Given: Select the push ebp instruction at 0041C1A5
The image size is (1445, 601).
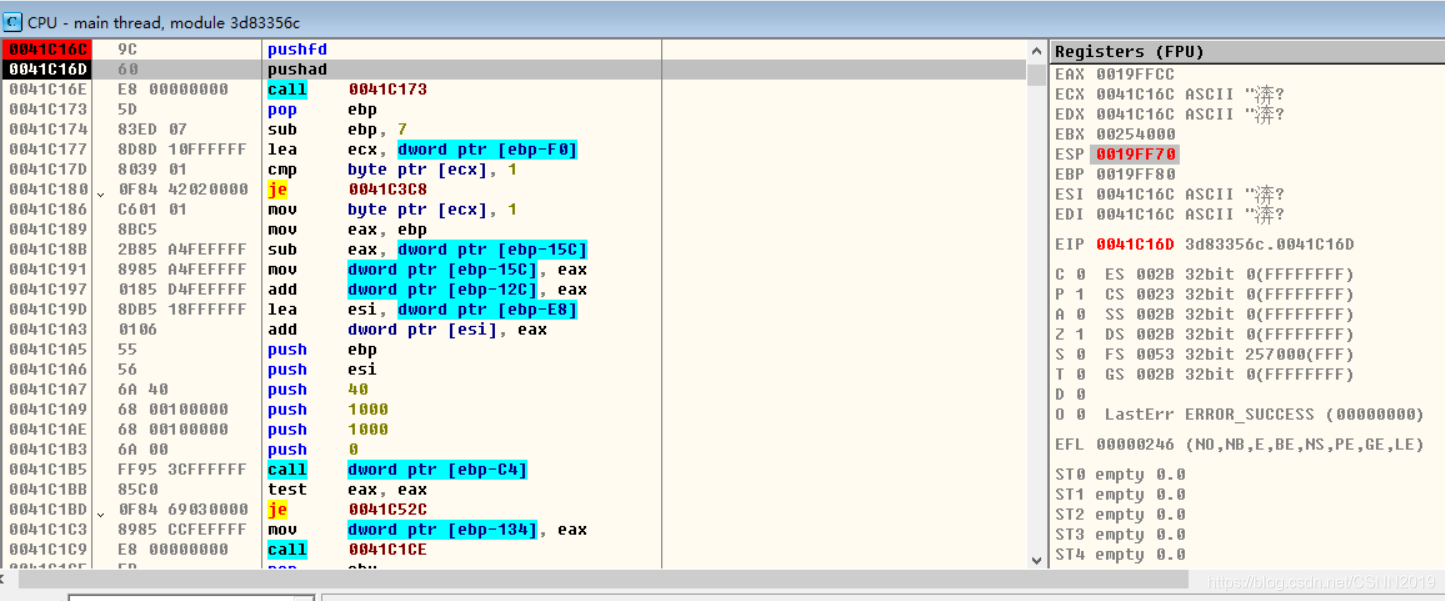Looking at the screenshot, I should tap(322, 349).
